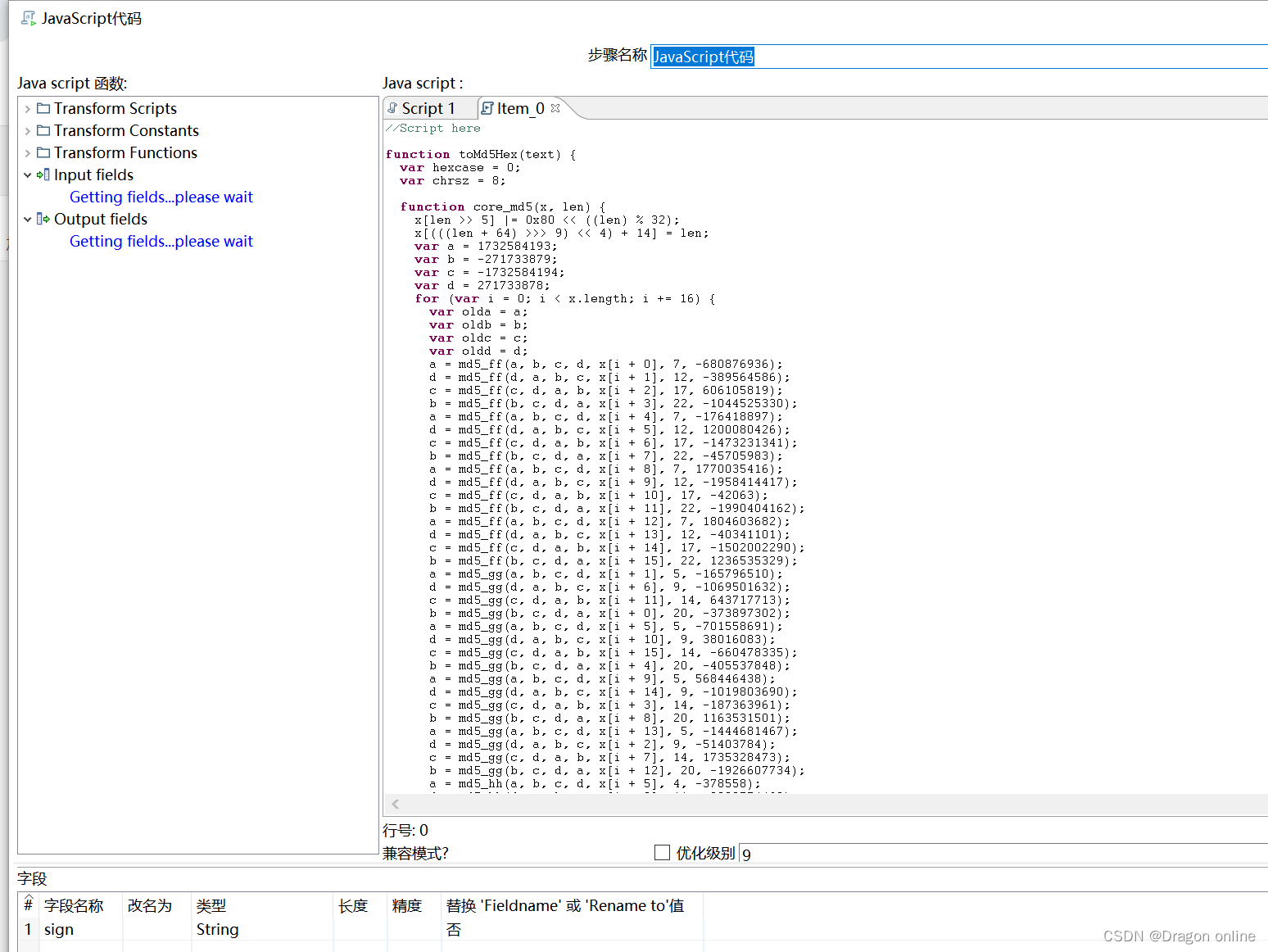Screen dimensions: 1268x952
Task: Click the 'var oldd = d;' line
Action: pyautogui.click(x=479, y=351)
